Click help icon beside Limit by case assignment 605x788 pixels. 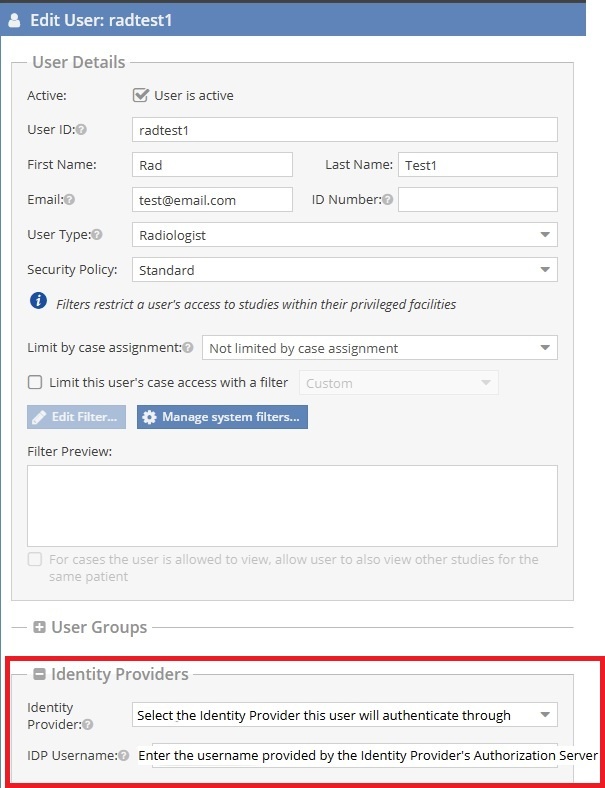188,347
